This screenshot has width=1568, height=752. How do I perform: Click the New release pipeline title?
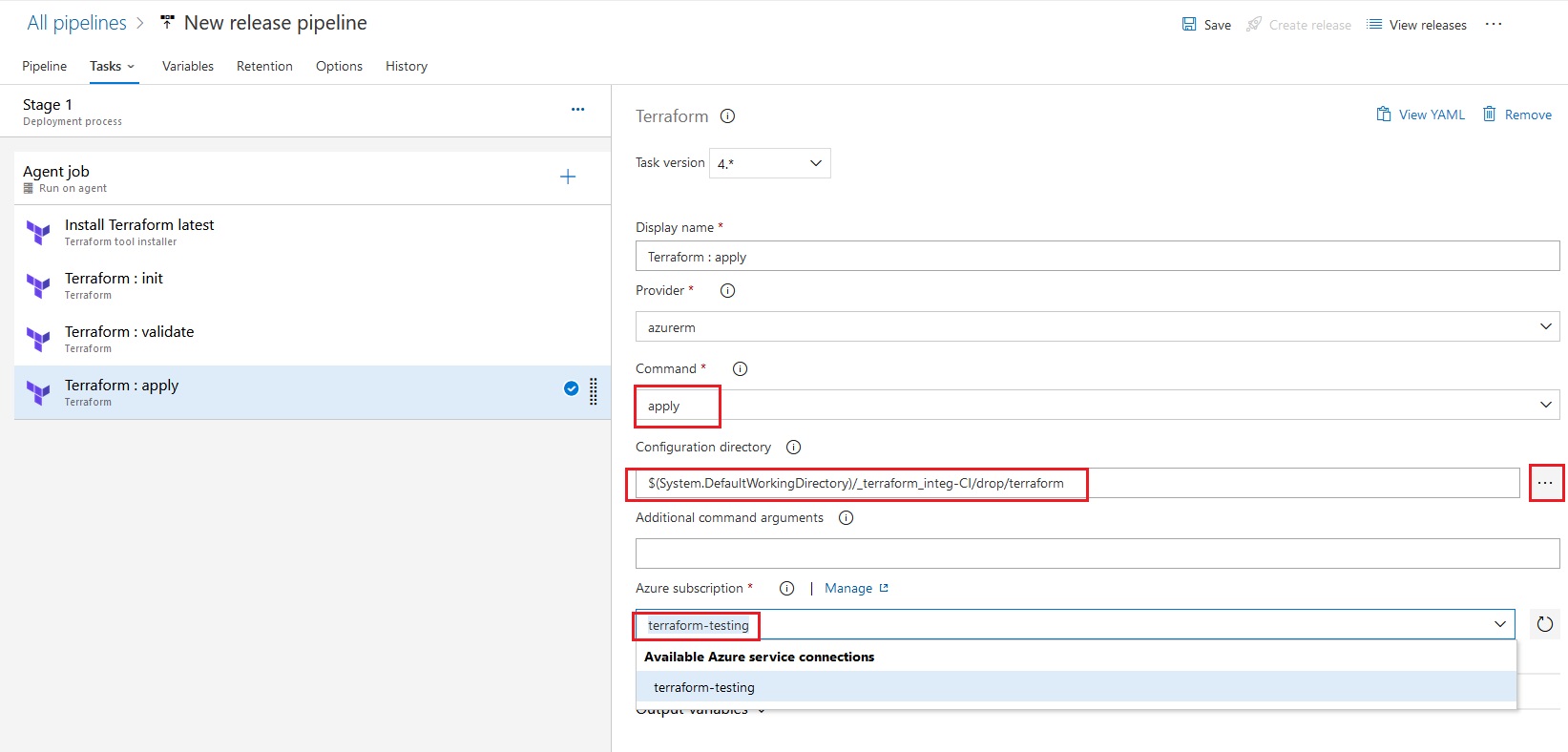275,23
